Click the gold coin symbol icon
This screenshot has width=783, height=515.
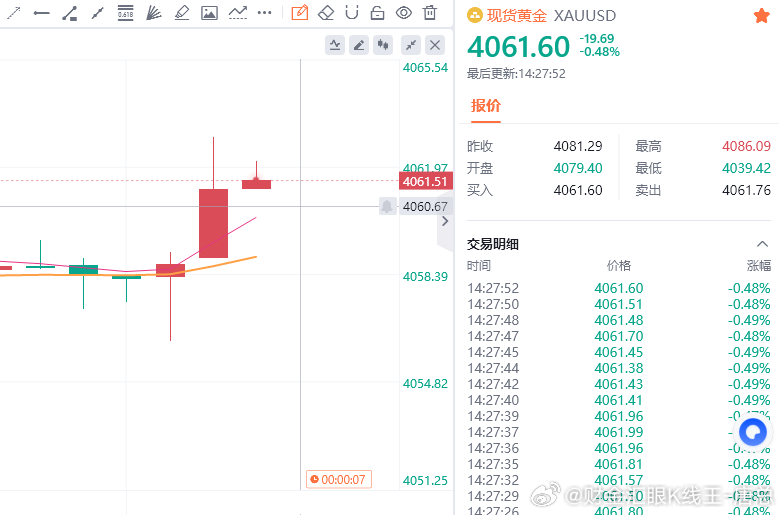coord(474,16)
